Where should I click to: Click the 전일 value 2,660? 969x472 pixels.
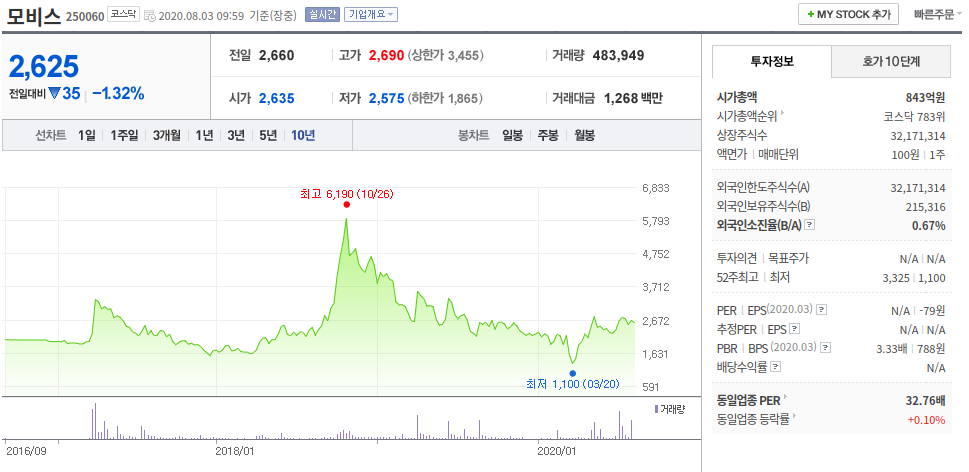tap(277, 56)
